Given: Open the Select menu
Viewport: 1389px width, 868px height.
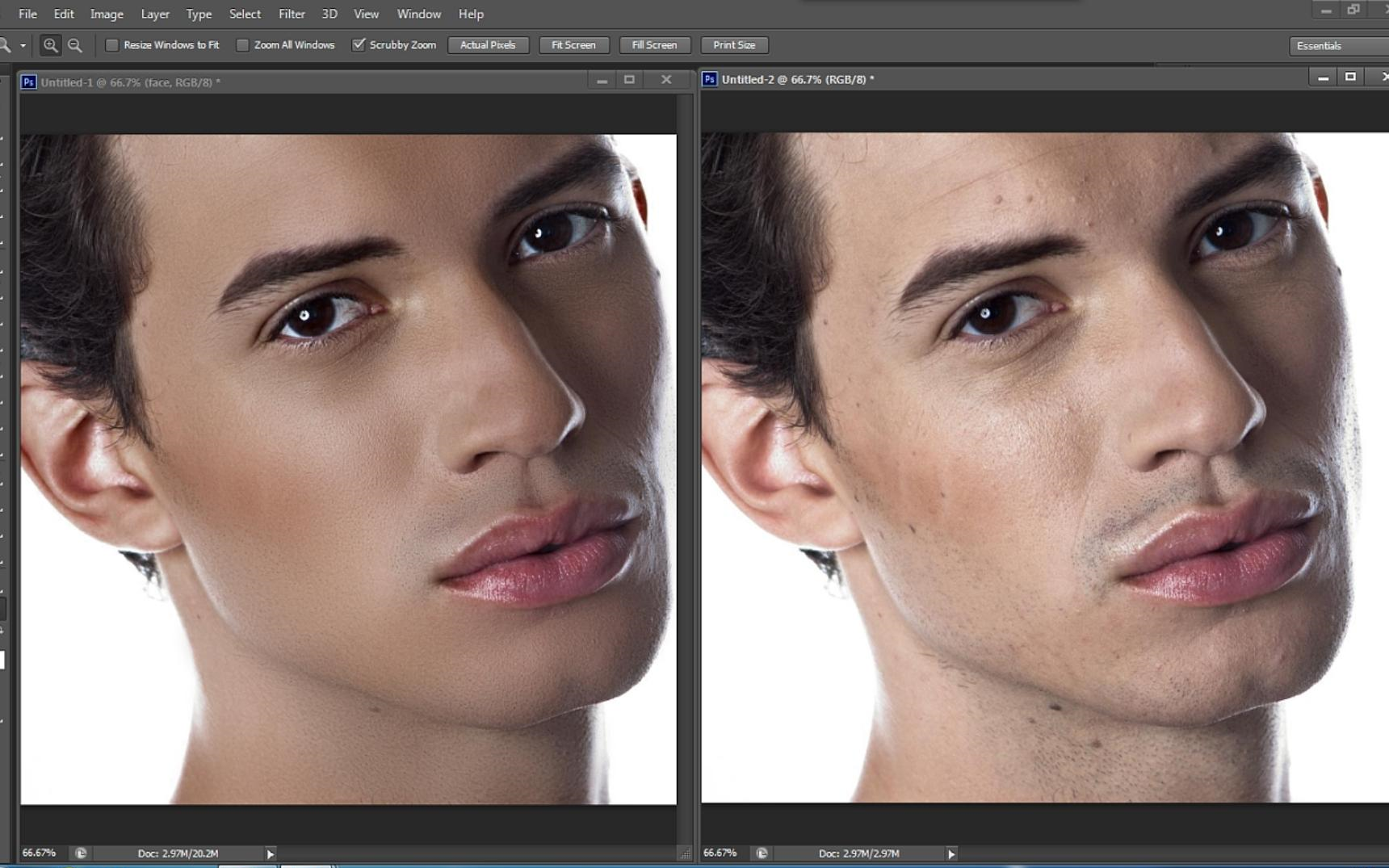Looking at the screenshot, I should (245, 14).
